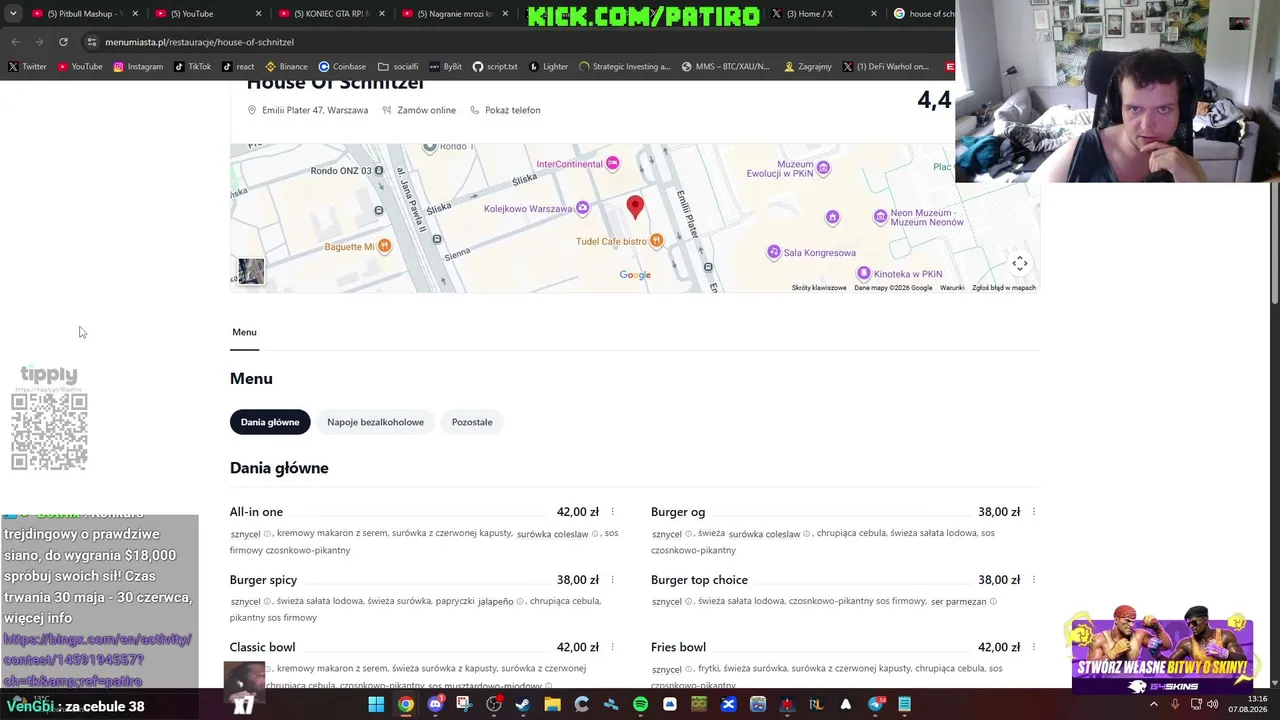Open Spotify from the taskbar
Screen dimensions: 1280x720
tap(640, 704)
